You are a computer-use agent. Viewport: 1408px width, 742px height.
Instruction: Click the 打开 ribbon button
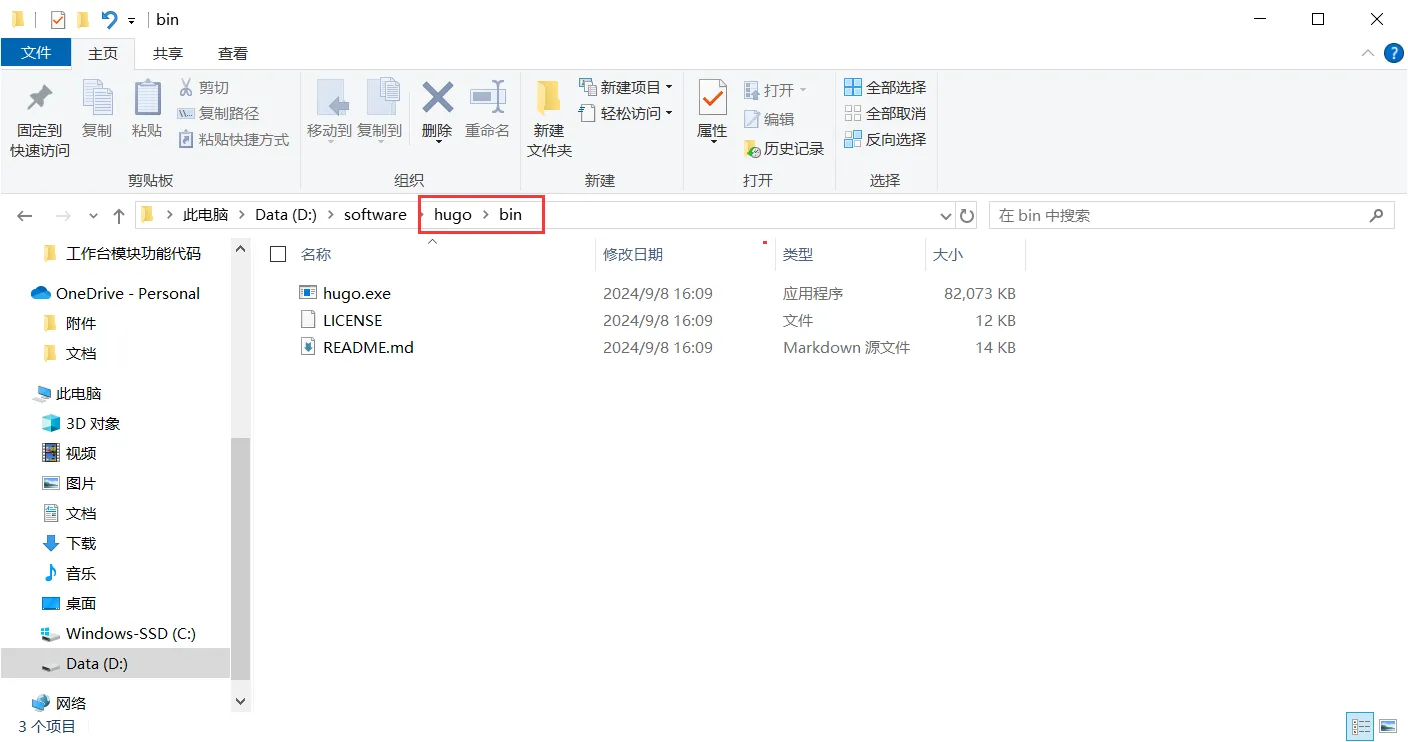(x=775, y=91)
